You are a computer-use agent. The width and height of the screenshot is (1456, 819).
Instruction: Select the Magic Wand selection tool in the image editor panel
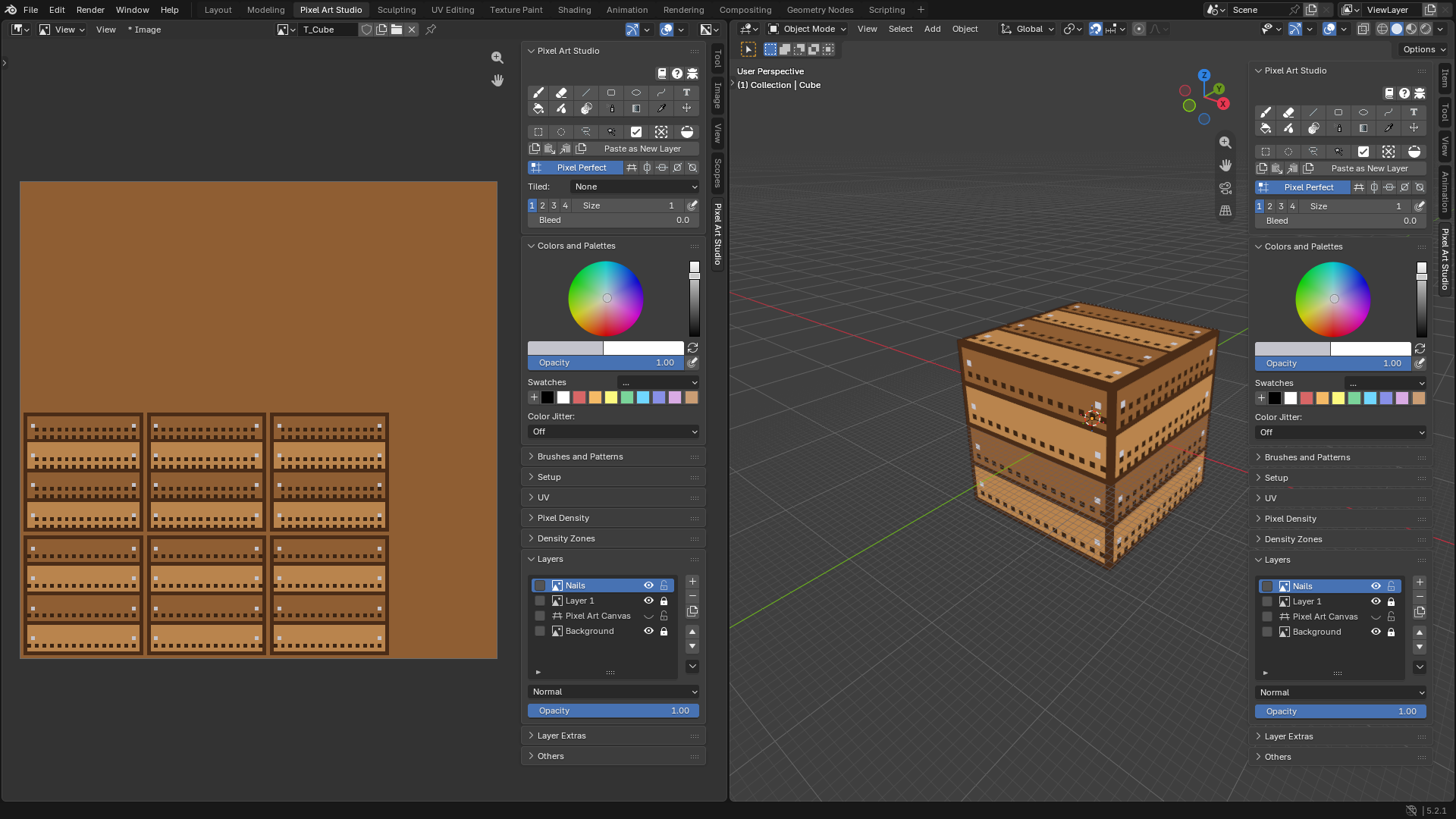[611, 132]
